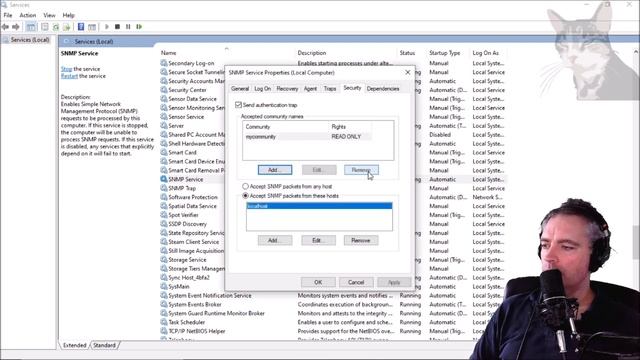
Task: Click the Stop Service square icon
Action: click(118, 27)
